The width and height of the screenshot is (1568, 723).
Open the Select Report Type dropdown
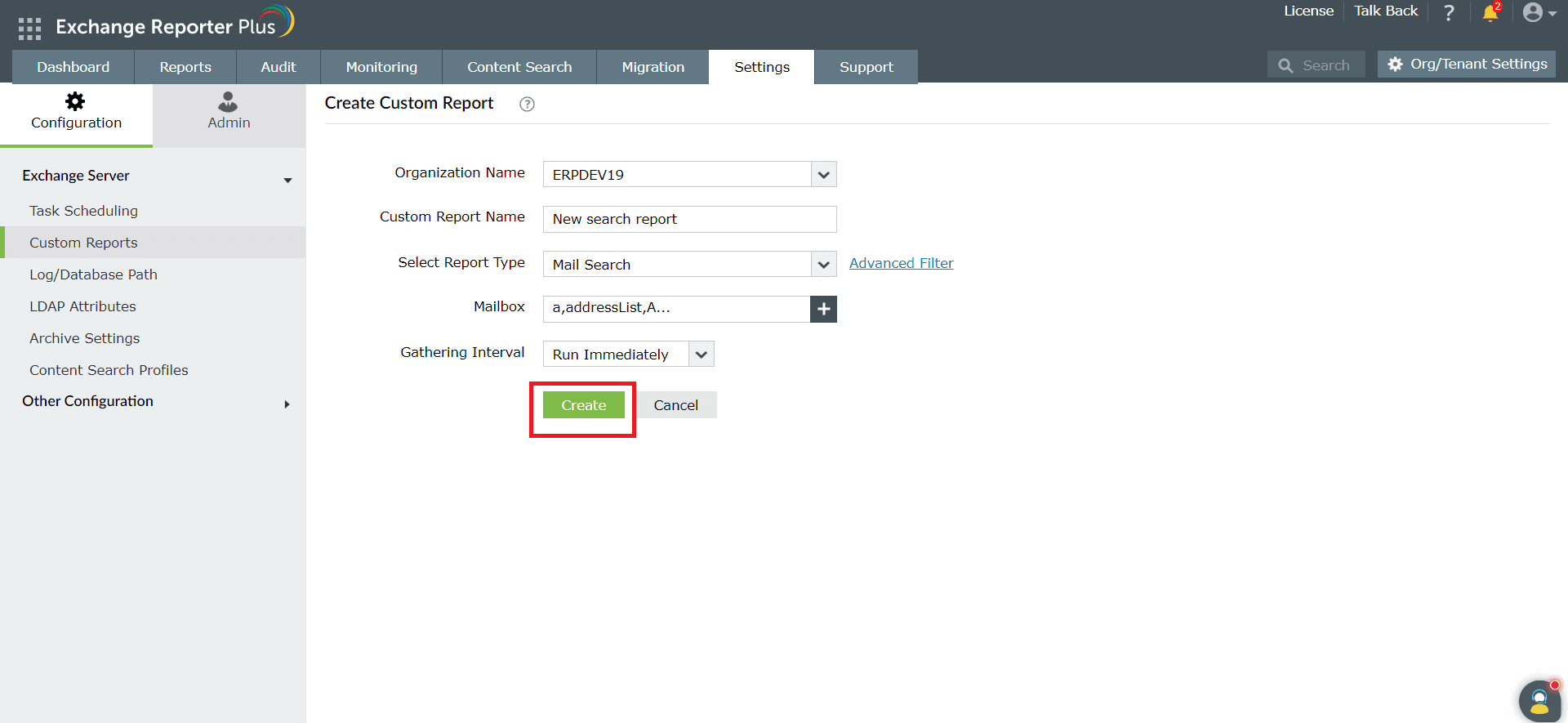pyautogui.click(x=689, y=264)
